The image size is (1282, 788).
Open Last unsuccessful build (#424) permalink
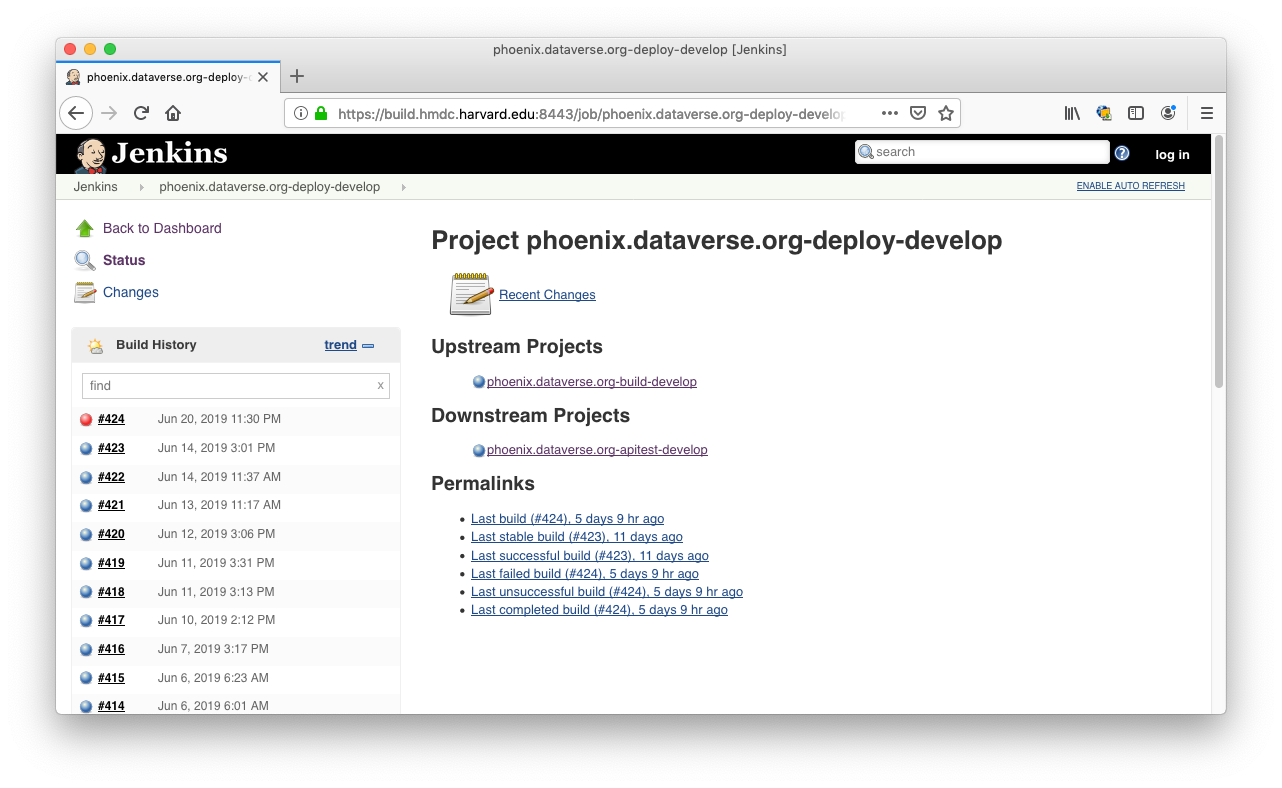(x=607, y=592)
